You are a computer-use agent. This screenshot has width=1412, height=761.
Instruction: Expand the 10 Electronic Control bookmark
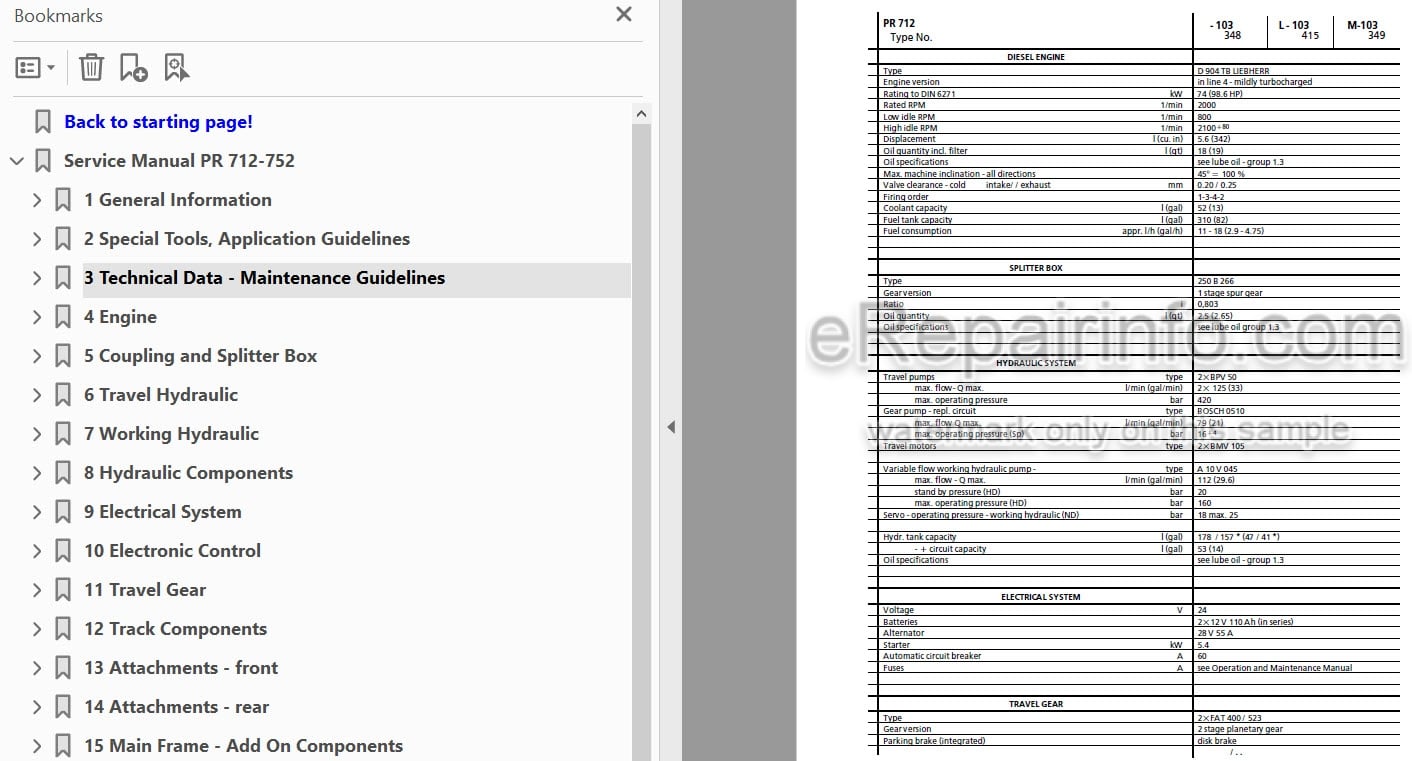[x=37, y=551]
